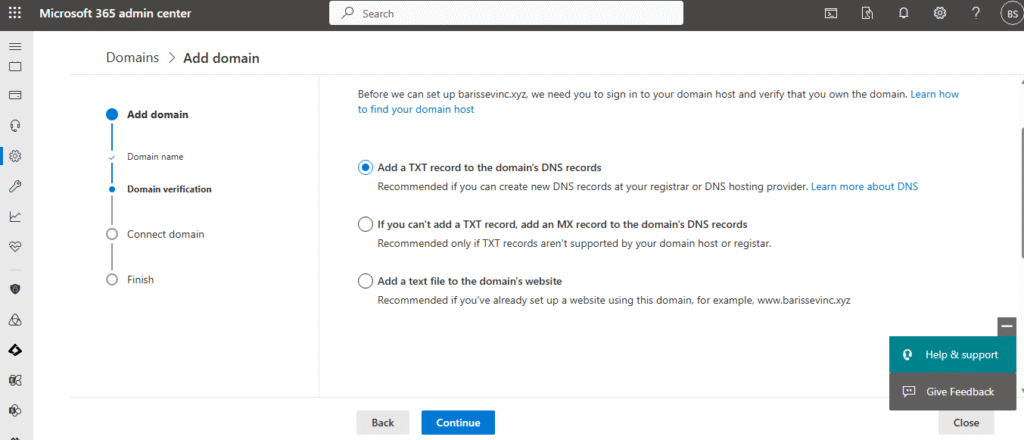Click the Continue button
Screen dimensions: 1024x440
click(458, 422)
